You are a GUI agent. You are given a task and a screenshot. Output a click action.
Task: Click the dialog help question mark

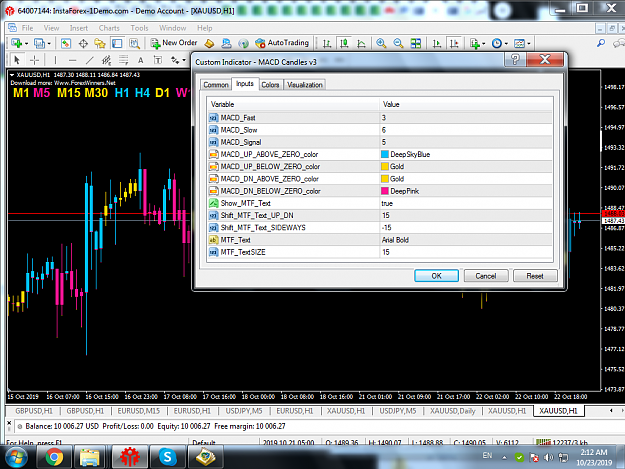coord(515,60)
